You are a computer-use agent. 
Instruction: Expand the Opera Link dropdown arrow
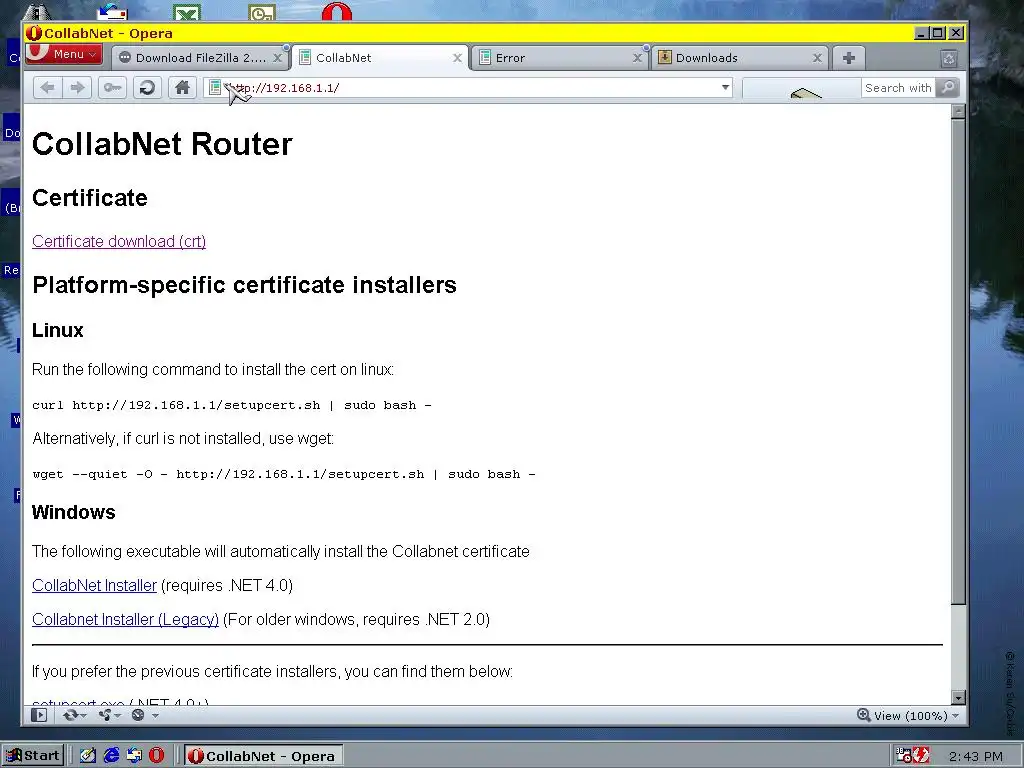(x=84, y=716)
